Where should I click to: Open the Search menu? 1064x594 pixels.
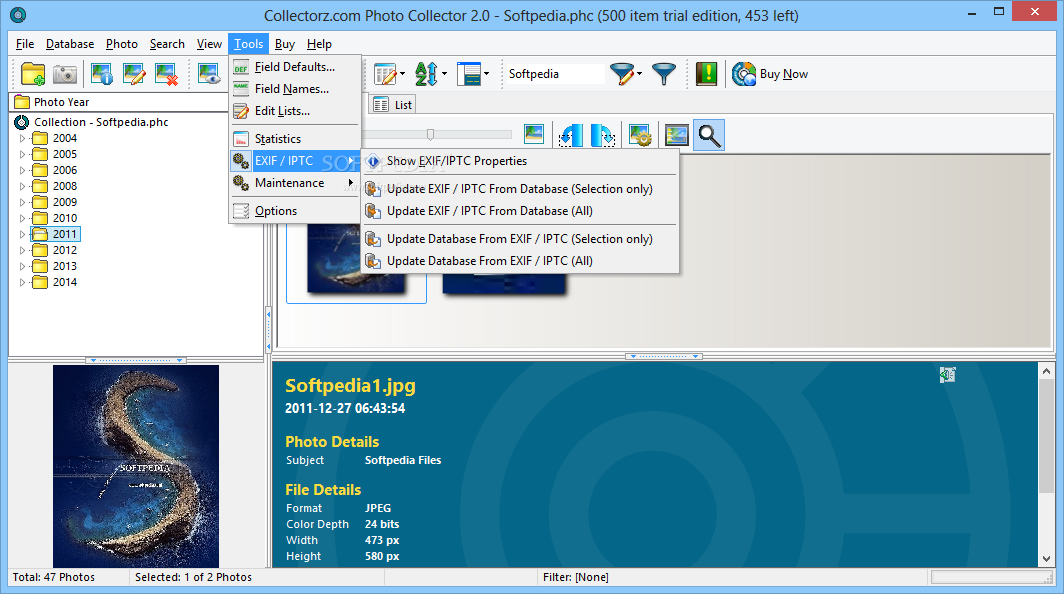pyautogui.click(x=167, y=44)
